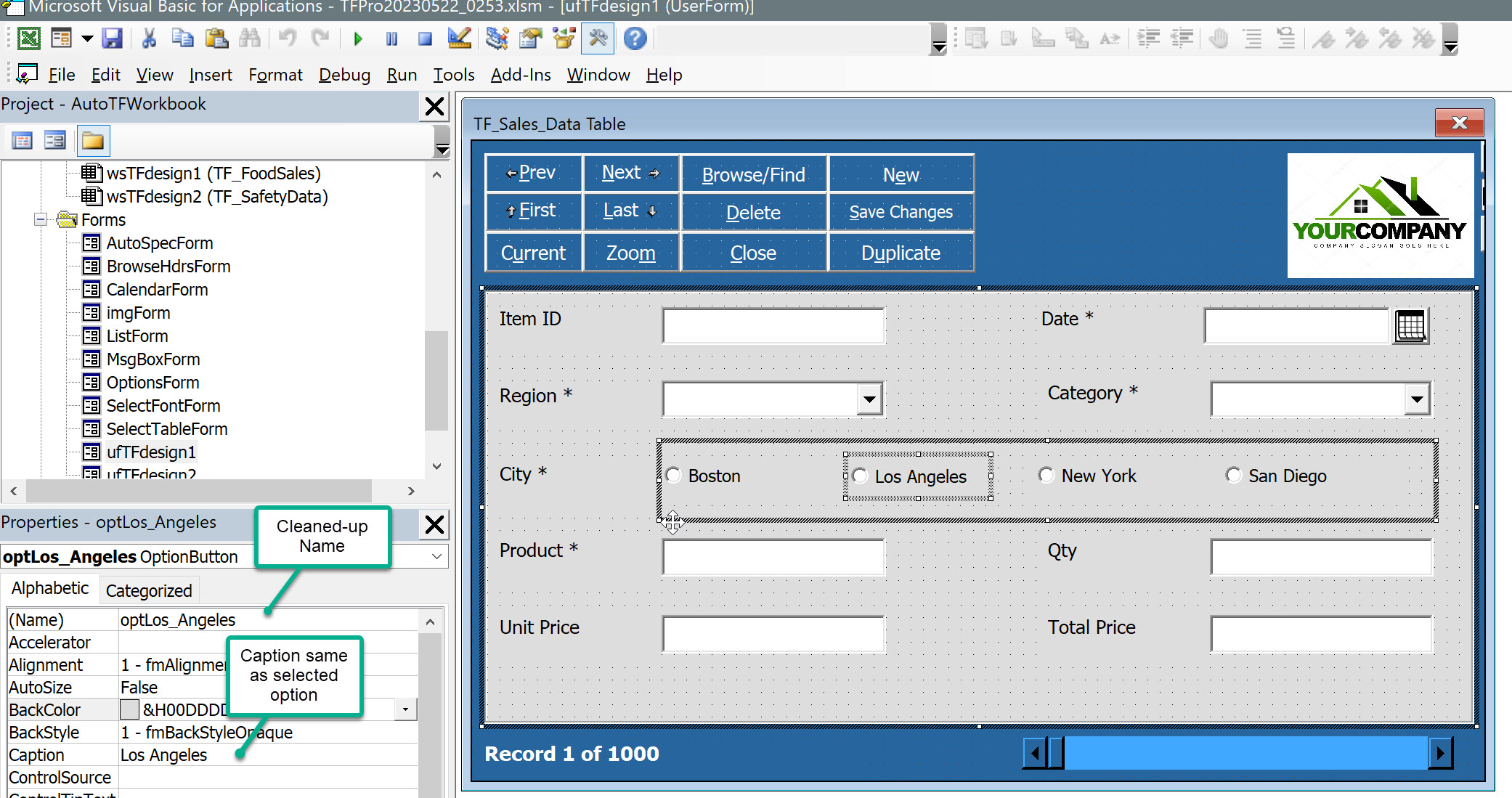Open the calendar picker icon next to Date
Image resolution: width=1512 pixels, height=798 pixels.
[1410, 326]
